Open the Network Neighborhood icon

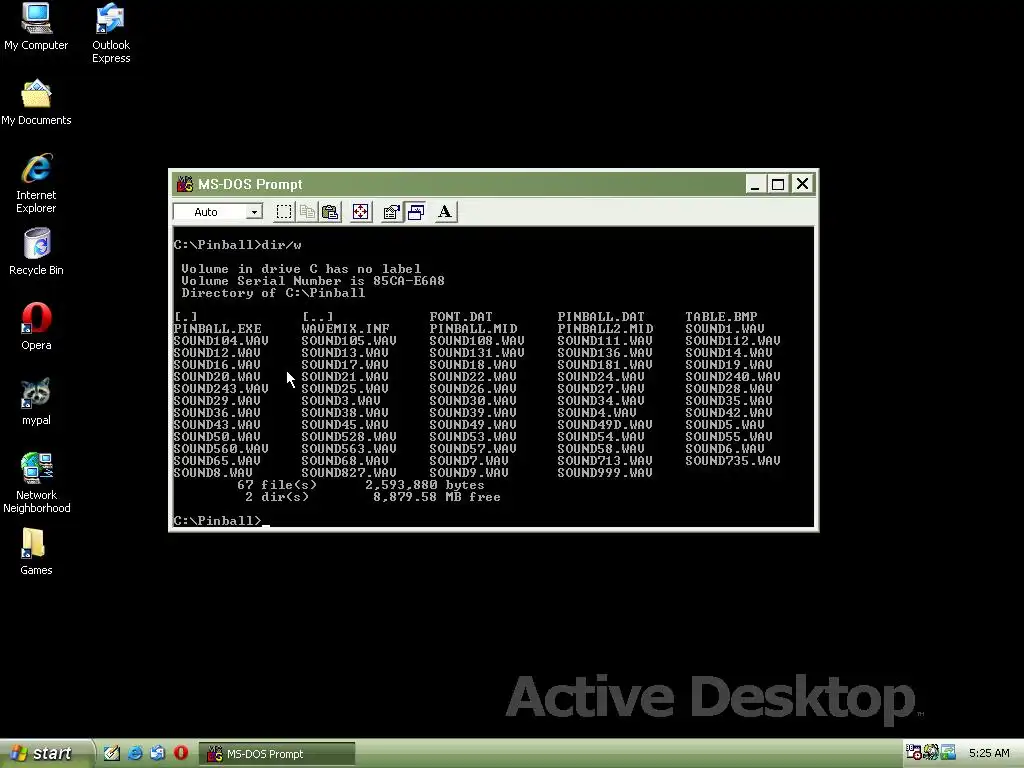pos(36,483)
